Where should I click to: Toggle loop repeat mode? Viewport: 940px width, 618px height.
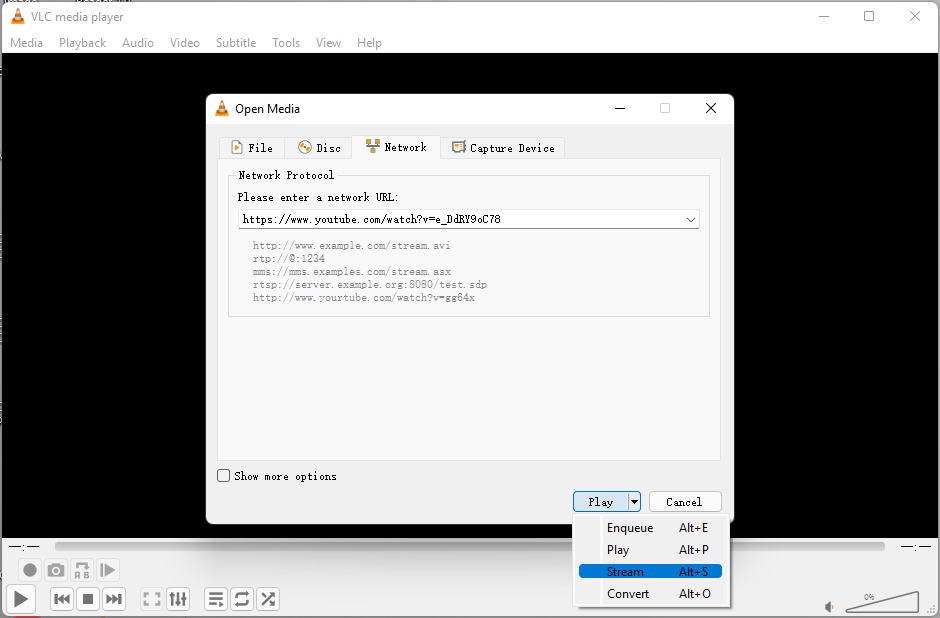pos(242,599)
